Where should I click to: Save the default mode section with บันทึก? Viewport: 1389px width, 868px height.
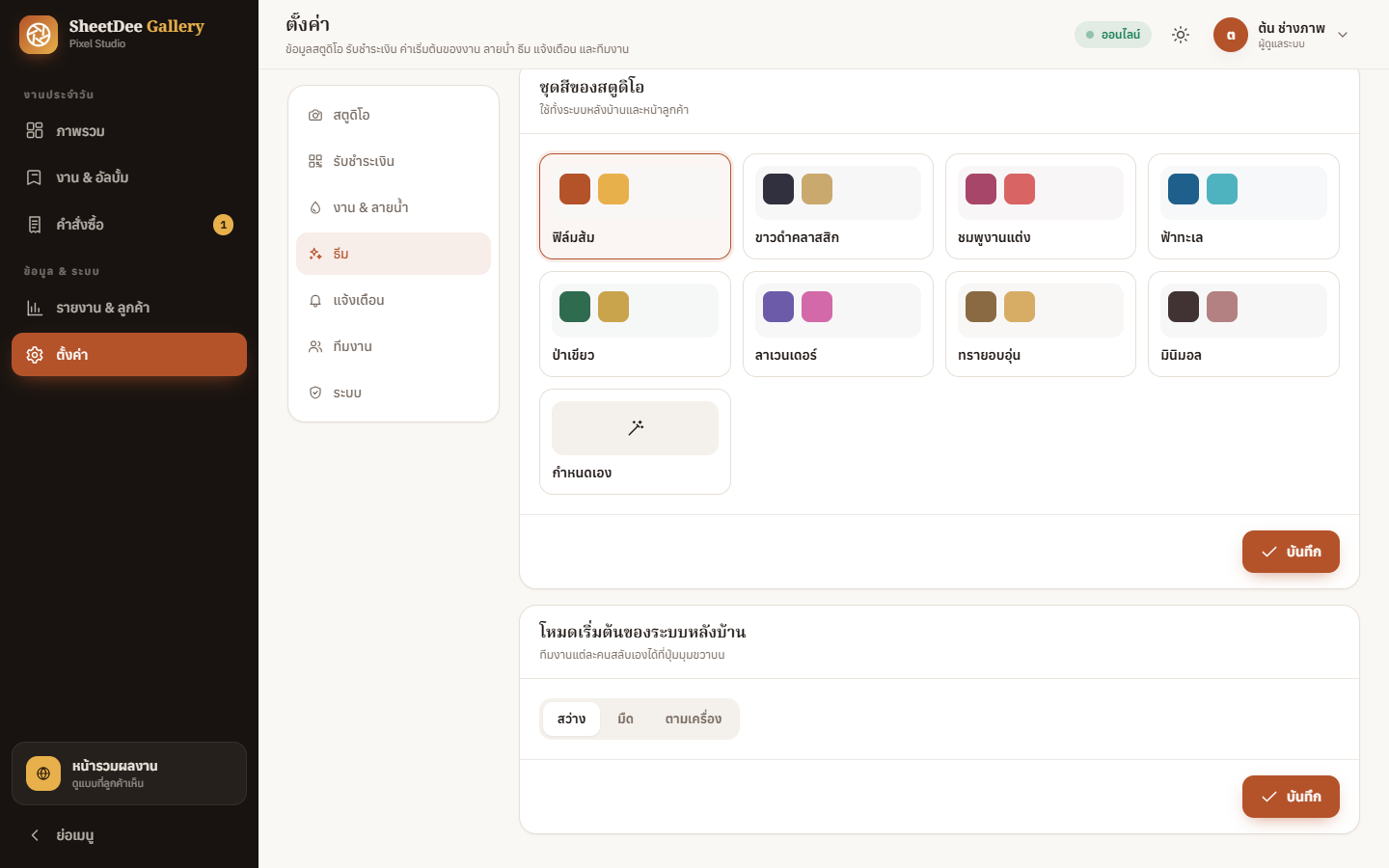coord(1291,797)
